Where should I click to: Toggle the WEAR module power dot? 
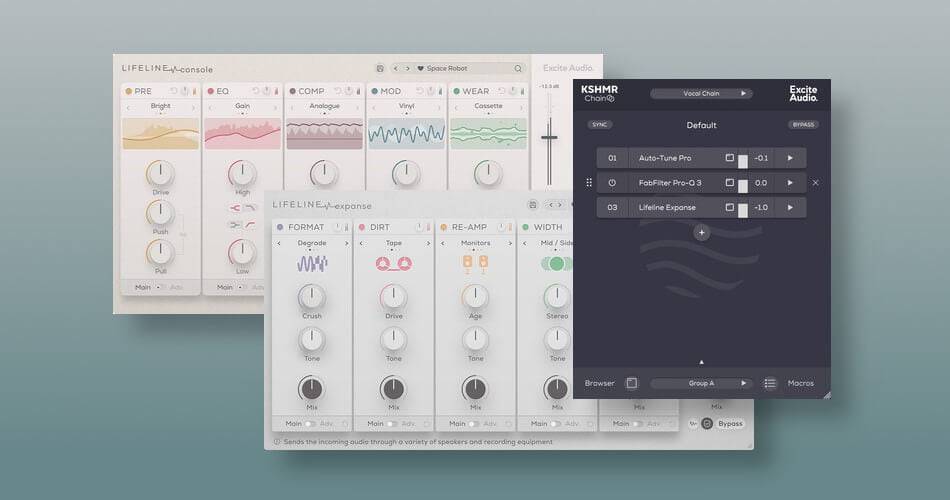(456, 91)
